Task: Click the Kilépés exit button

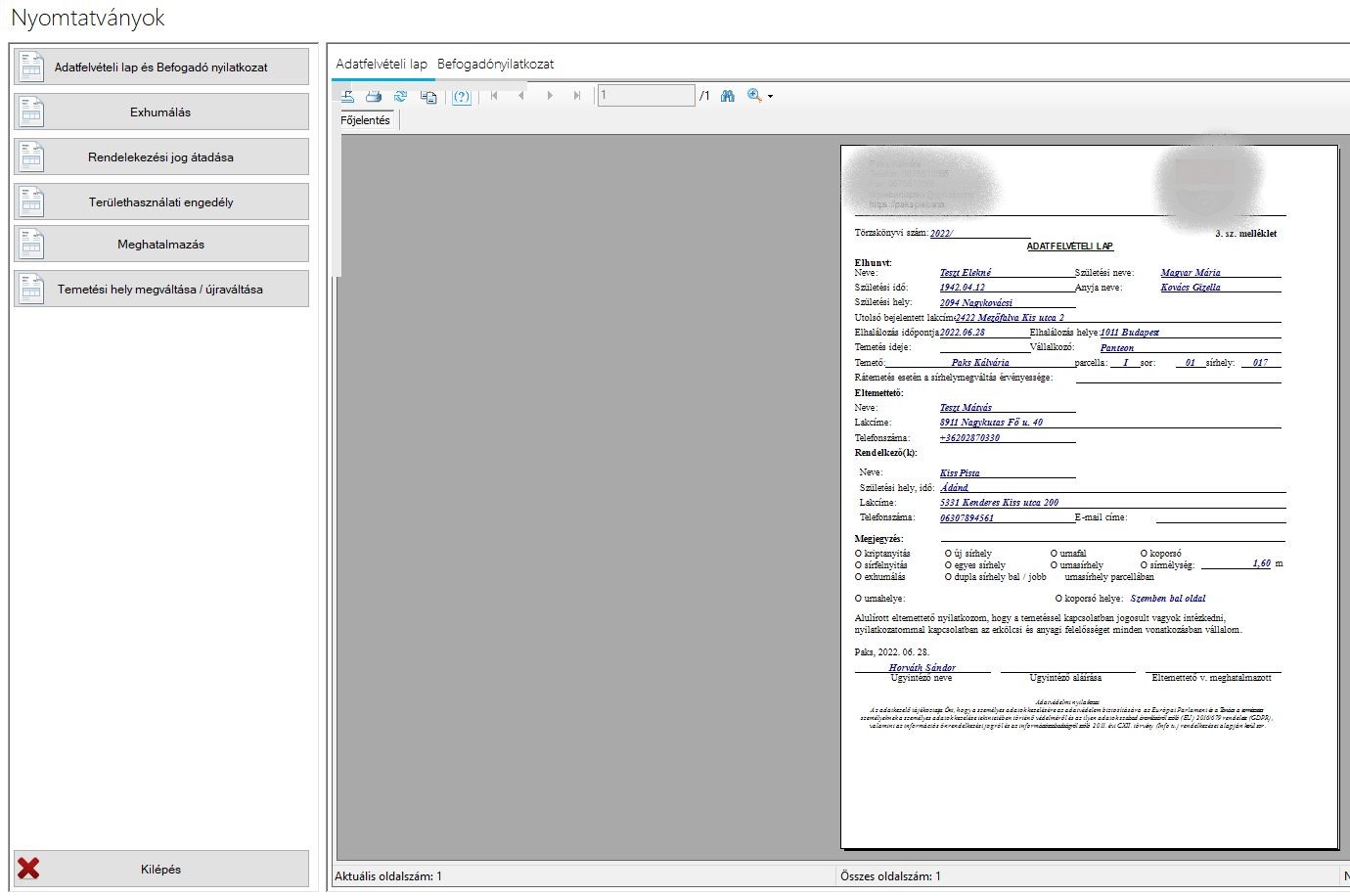Action: [x=161, y=870]
